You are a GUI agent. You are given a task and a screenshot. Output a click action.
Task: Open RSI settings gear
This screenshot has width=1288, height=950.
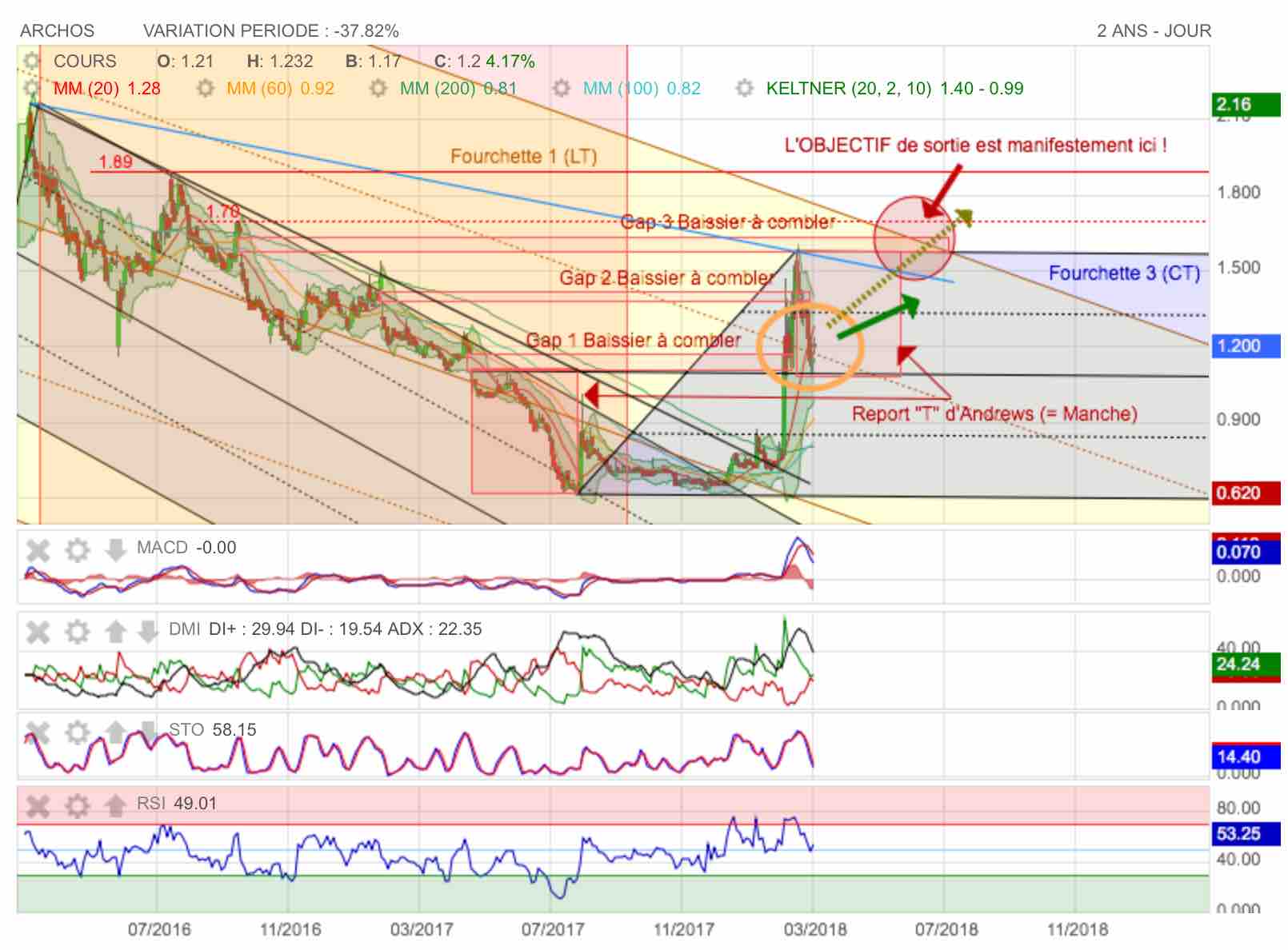pos(77,805)
